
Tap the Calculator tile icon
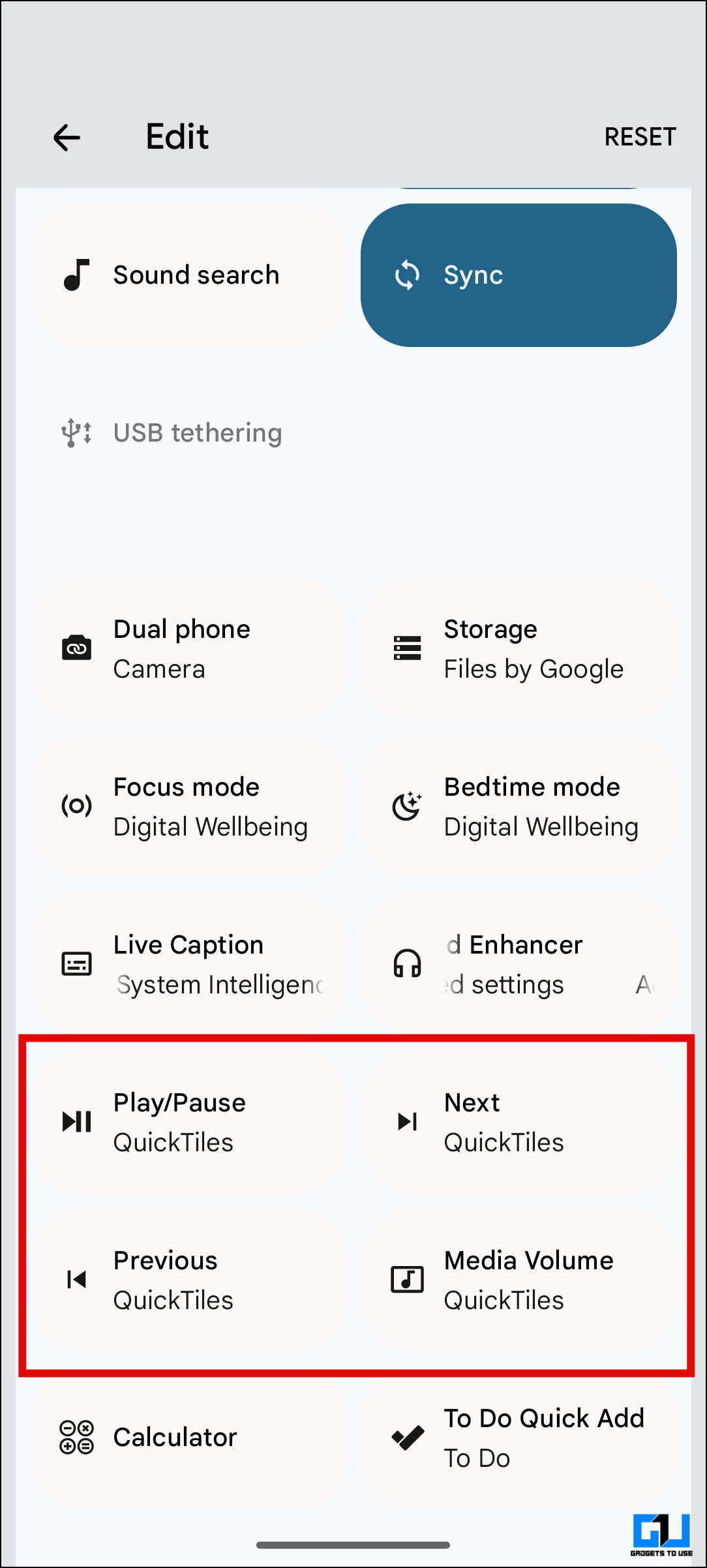(x=76, y=1438)
